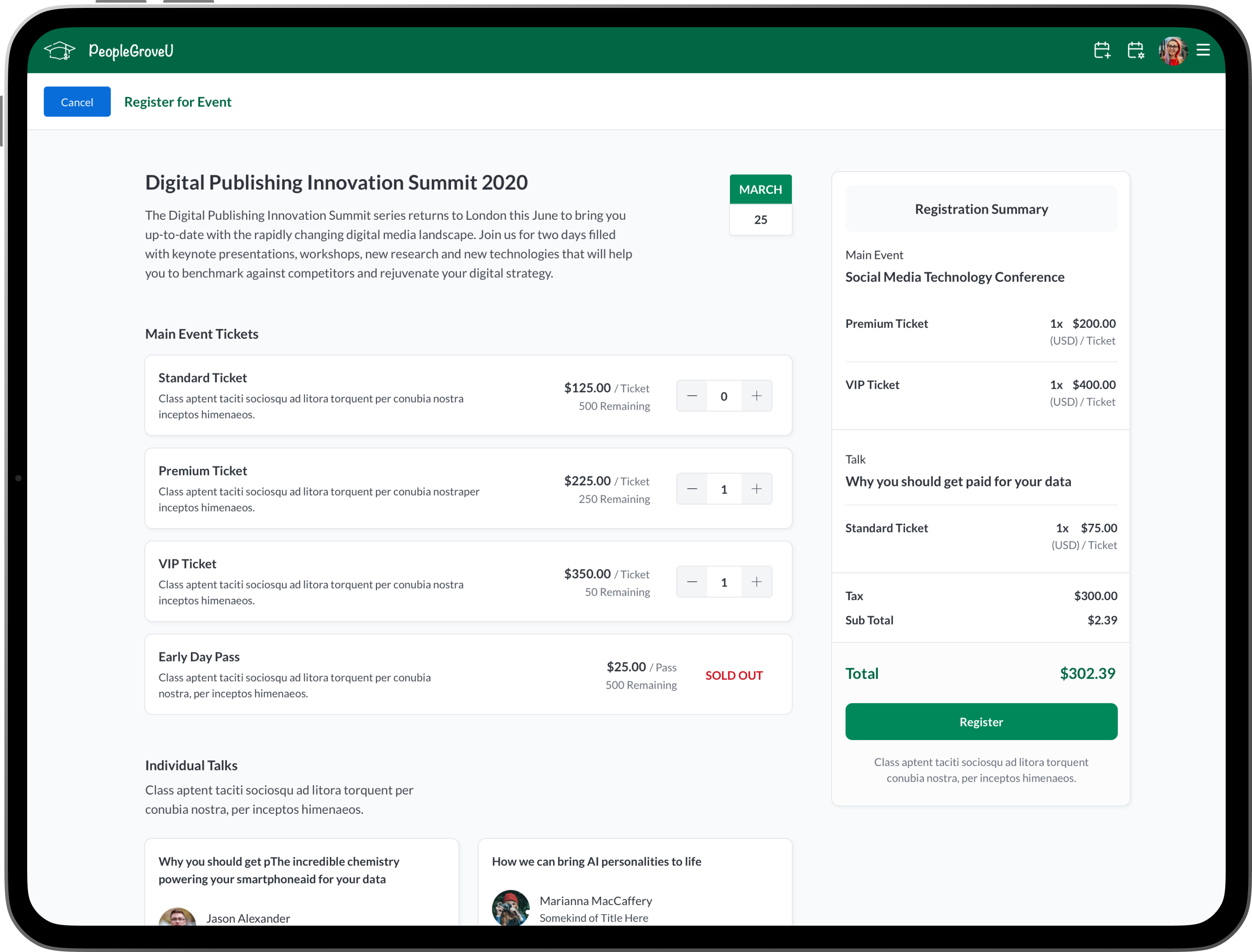Open the hamburger menu in the header
1252x952 pixels.
pyautogui.click(x=1203, y=50)
